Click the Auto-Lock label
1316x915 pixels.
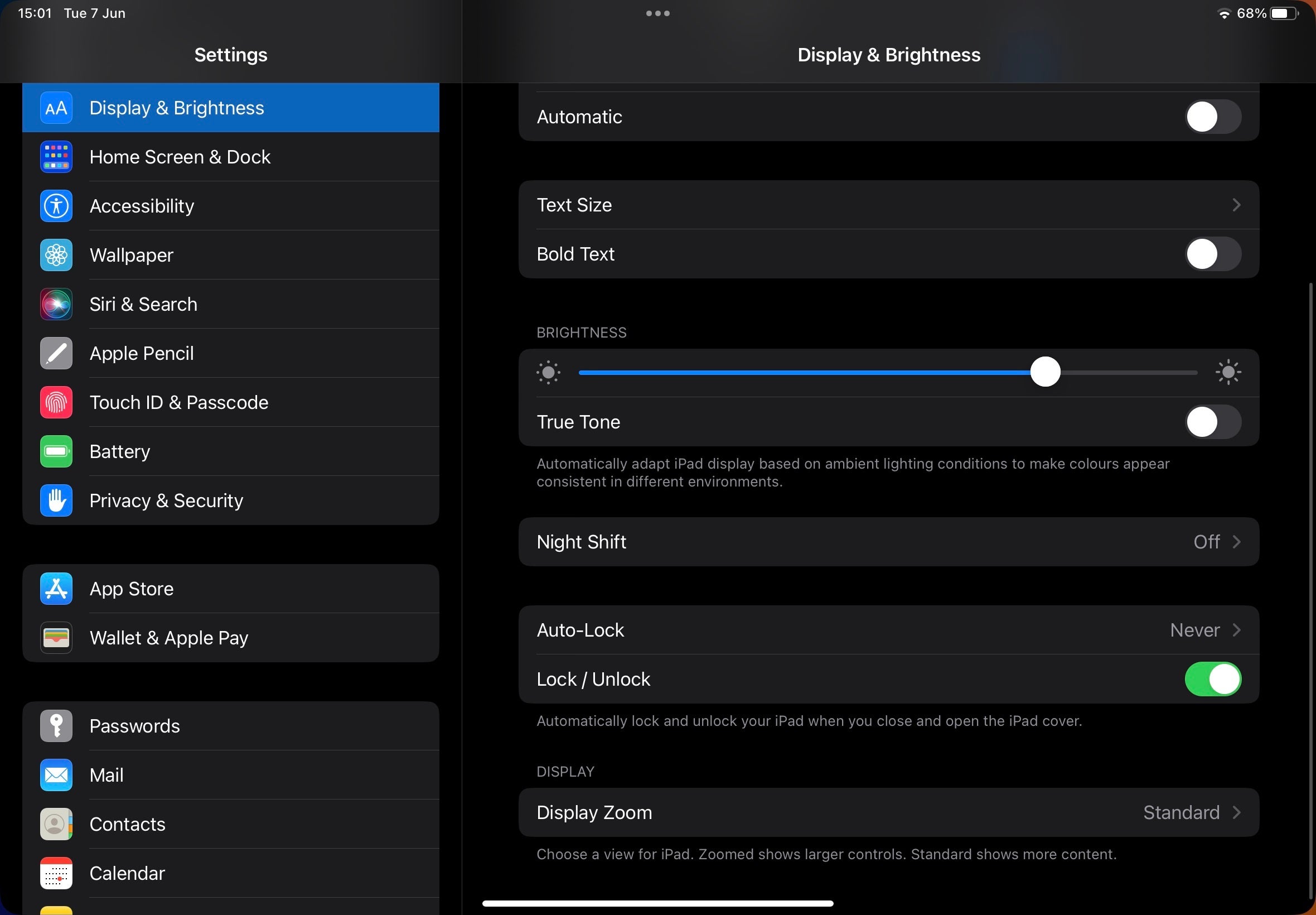pos(580,630)
